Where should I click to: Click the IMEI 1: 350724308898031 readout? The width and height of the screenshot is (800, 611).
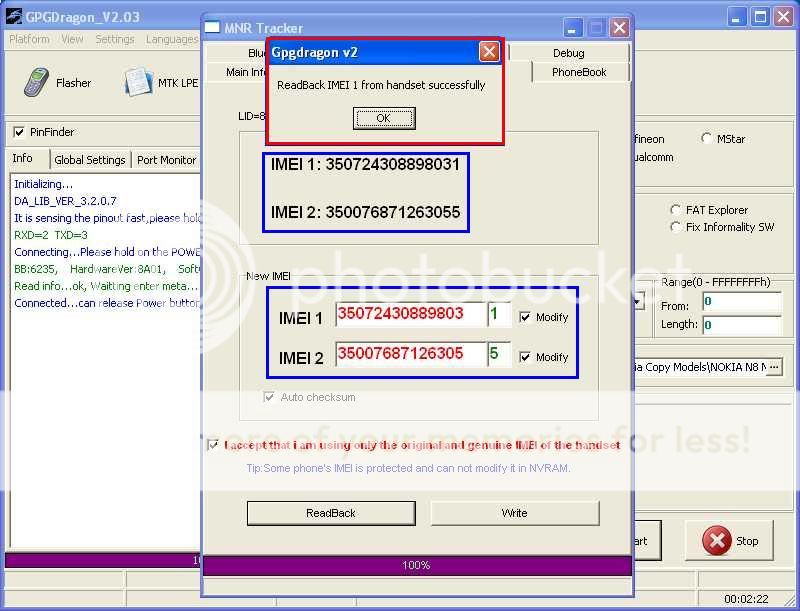point(365,164)
